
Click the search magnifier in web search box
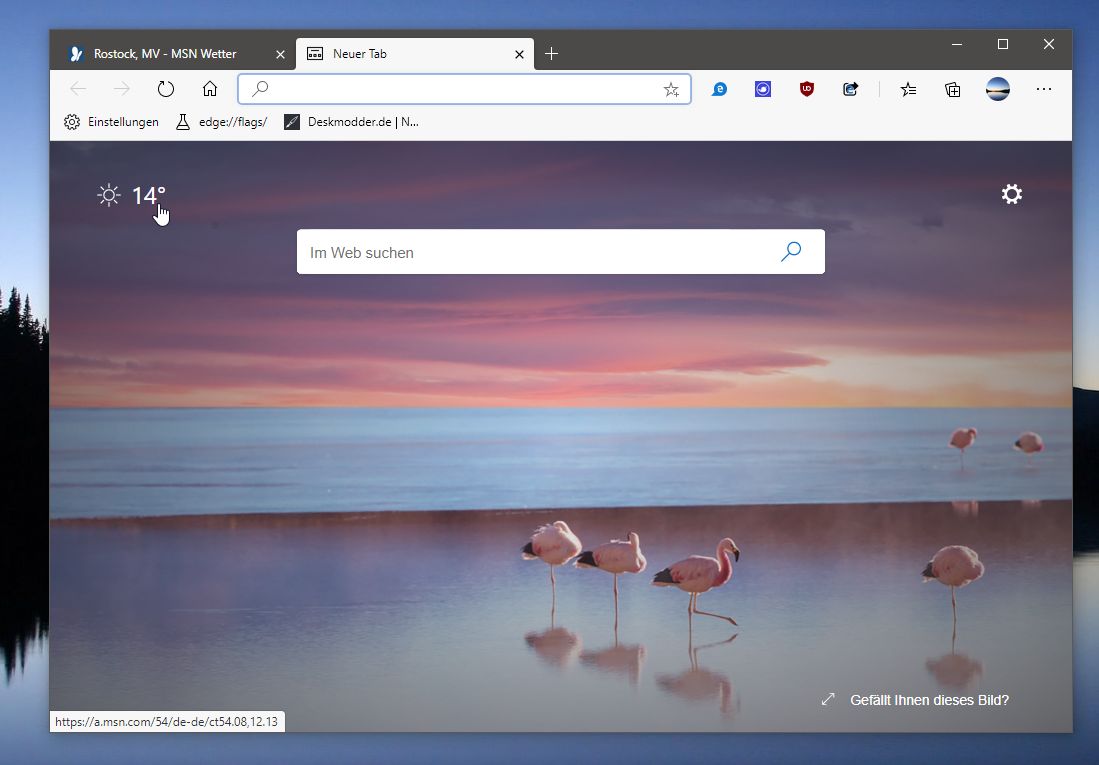tap(791, 252)
